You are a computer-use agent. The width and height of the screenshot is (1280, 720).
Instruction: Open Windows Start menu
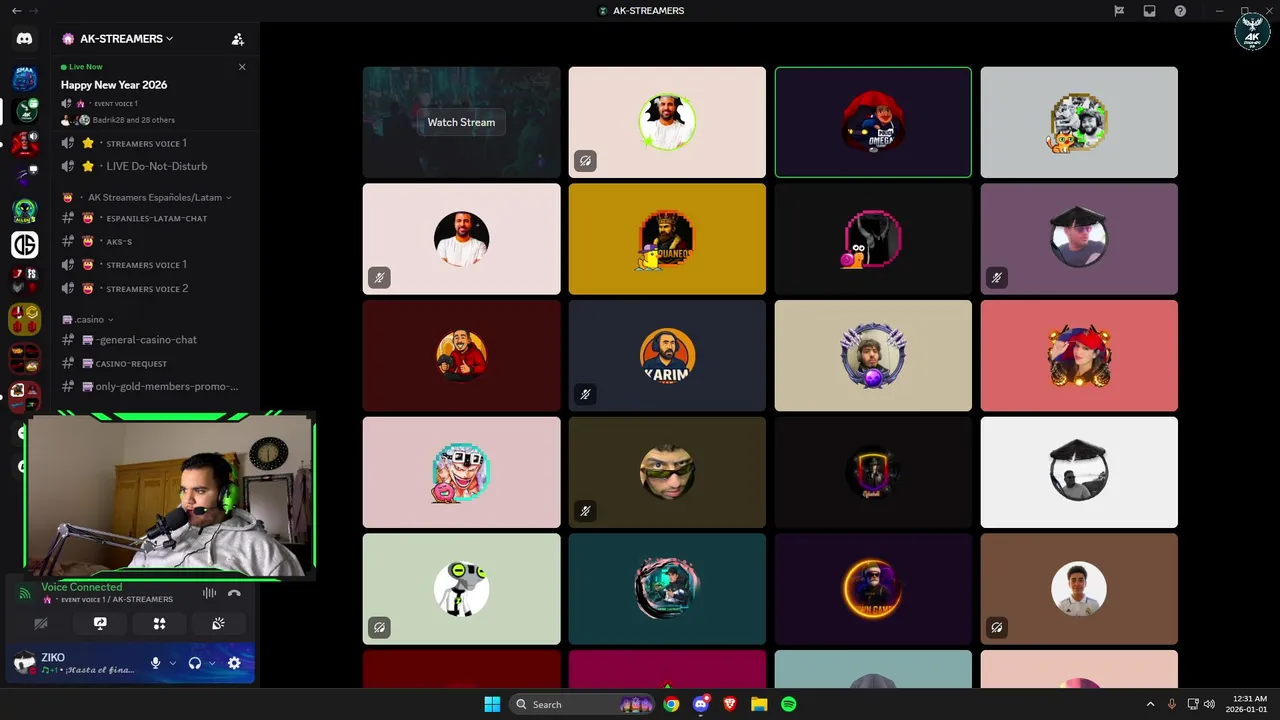(492, 704)
